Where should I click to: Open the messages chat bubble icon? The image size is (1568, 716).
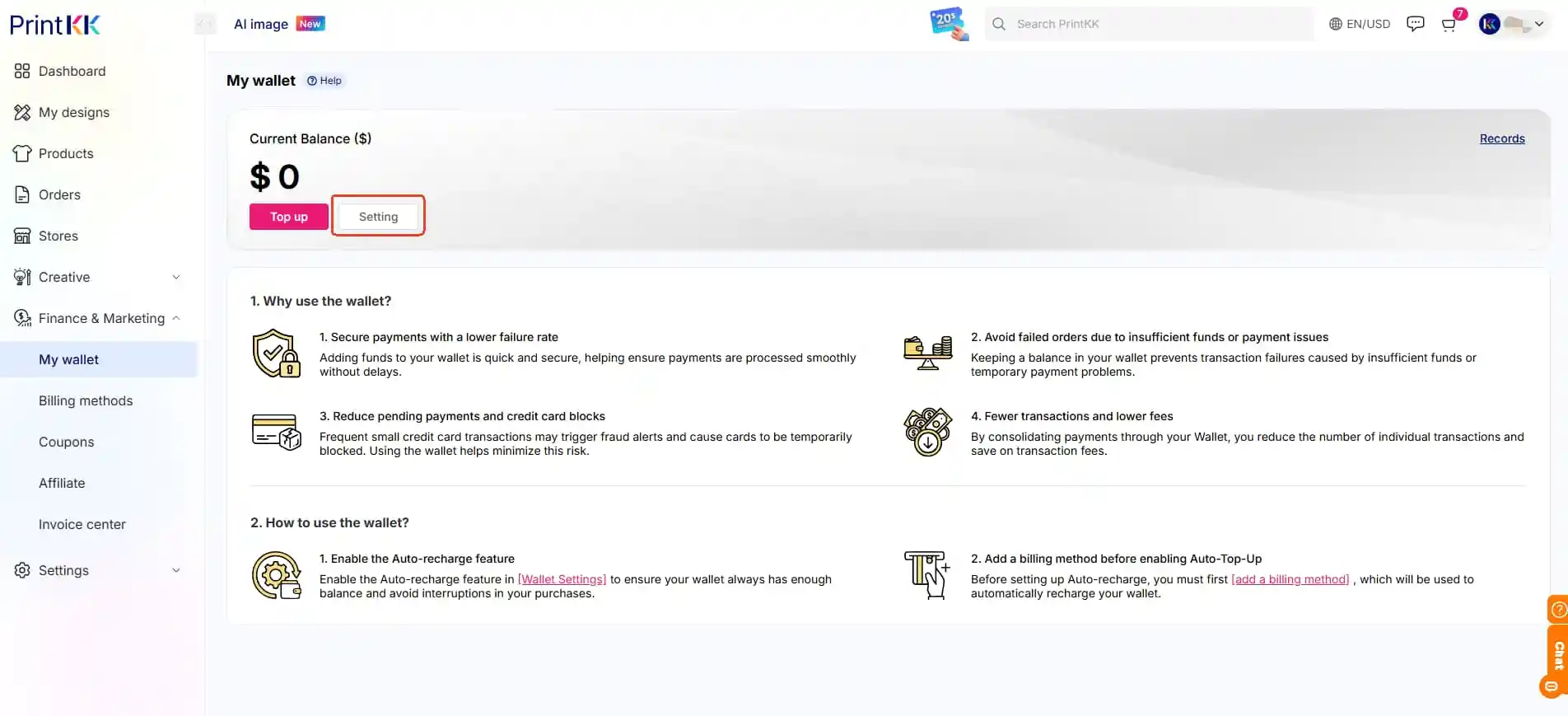(1415, 24)
